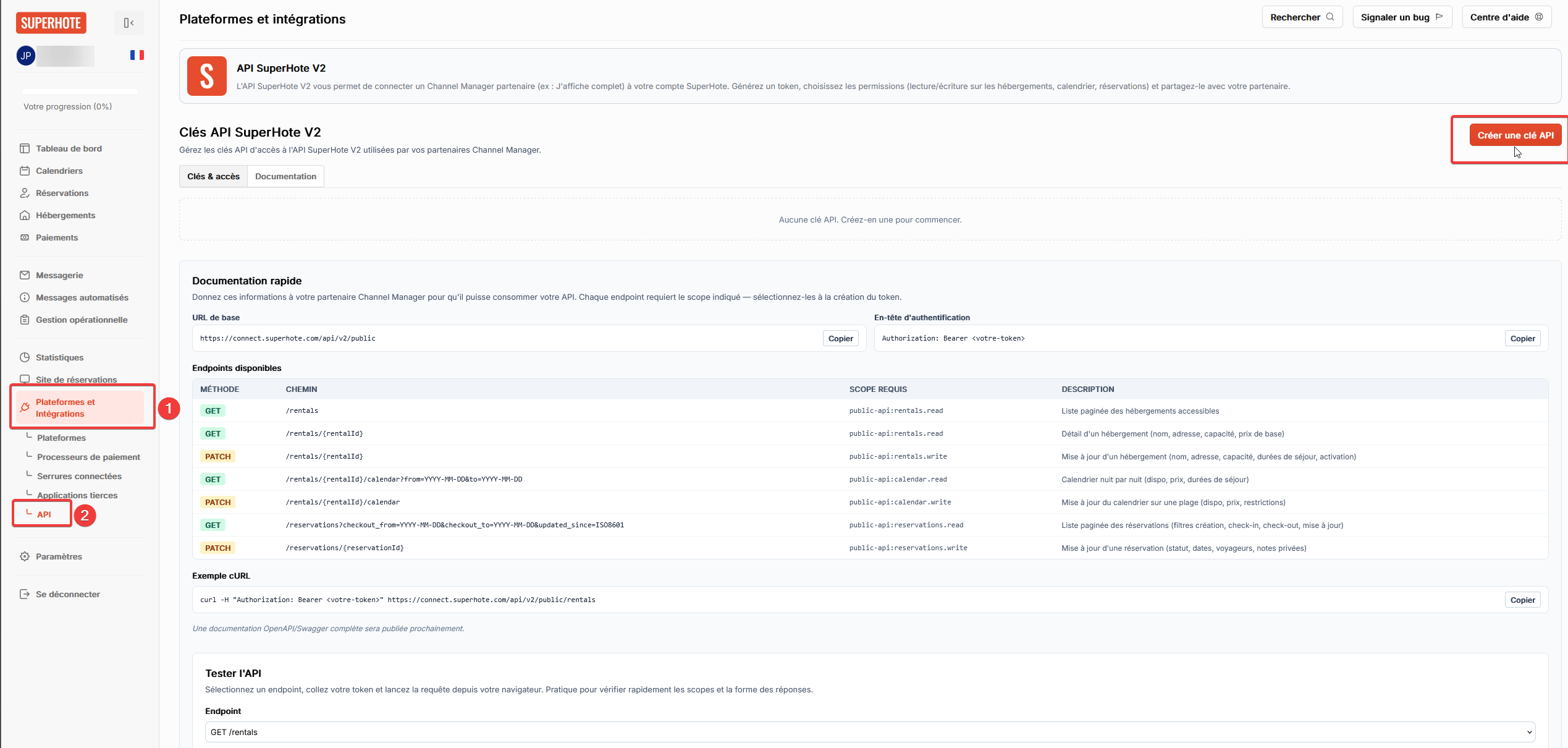Switch to Documentation tab
Image resolution: width=1568 pixels, height=748 pixels.
pos(285,176)
